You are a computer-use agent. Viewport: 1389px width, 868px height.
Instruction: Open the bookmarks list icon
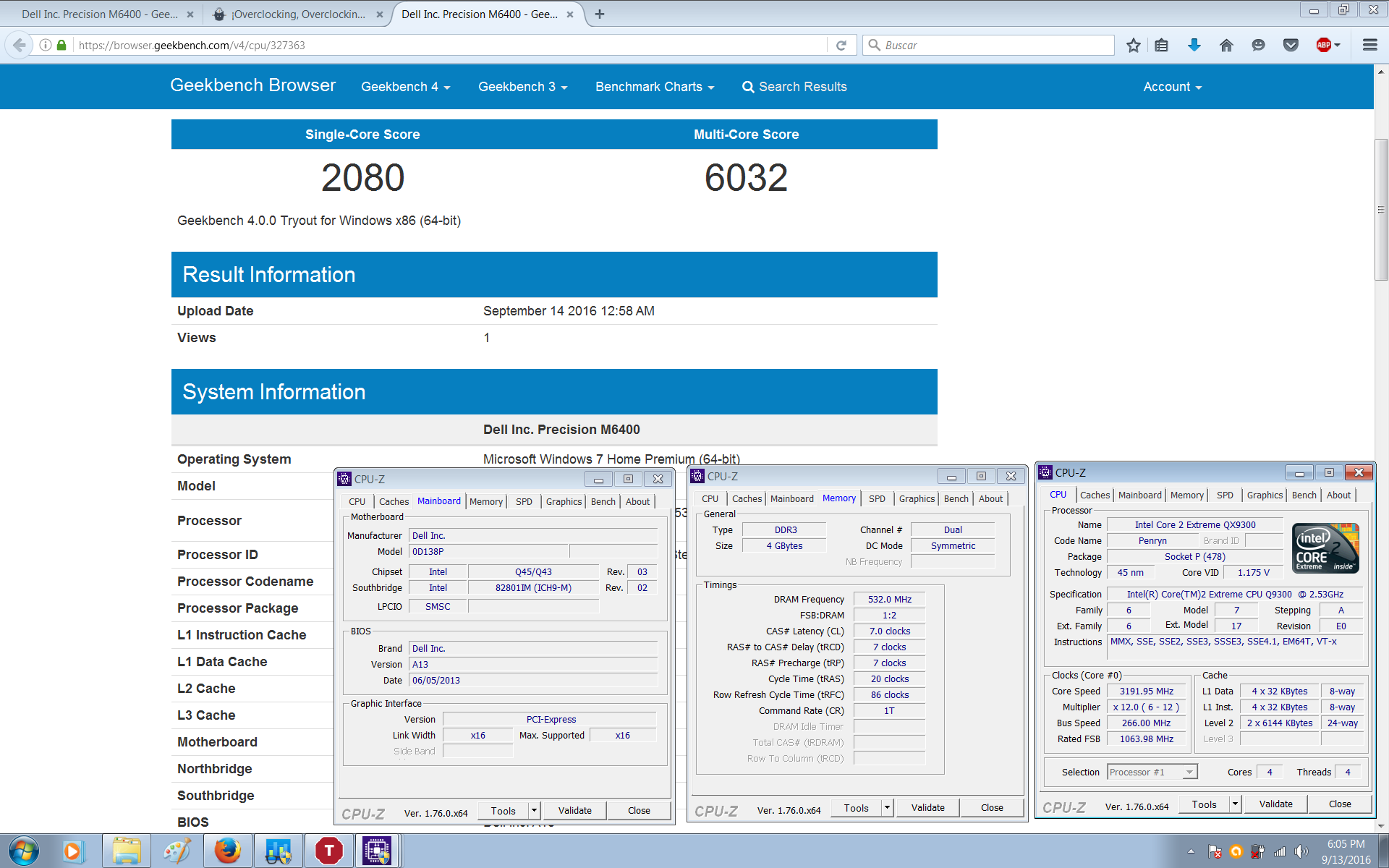1162,46
